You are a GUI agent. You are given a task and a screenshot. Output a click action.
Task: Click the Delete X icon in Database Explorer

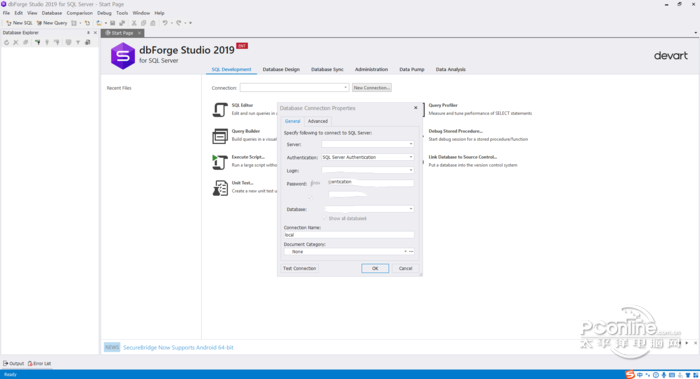coord(16,42)
